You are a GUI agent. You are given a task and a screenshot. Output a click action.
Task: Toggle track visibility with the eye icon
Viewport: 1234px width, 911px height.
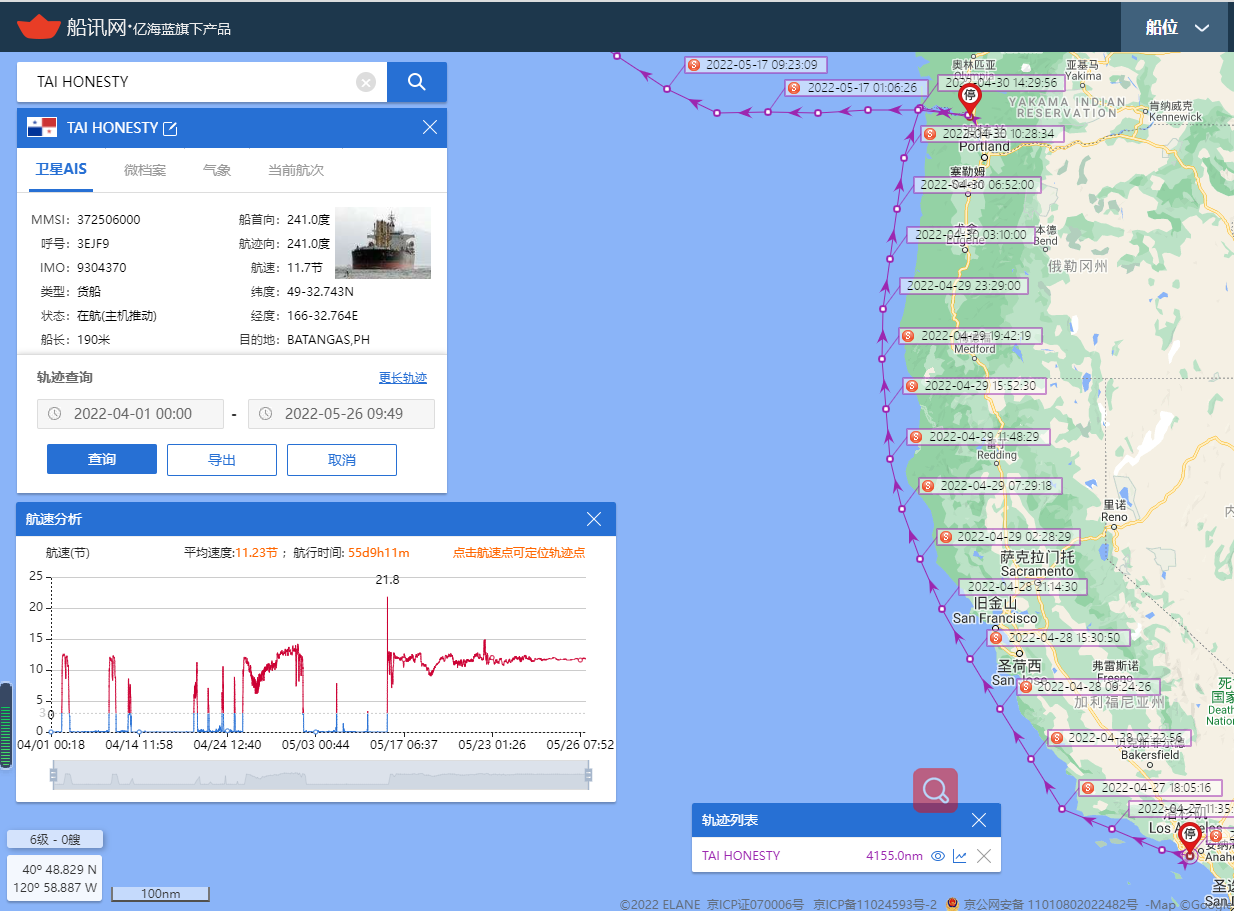pos(938,856)
